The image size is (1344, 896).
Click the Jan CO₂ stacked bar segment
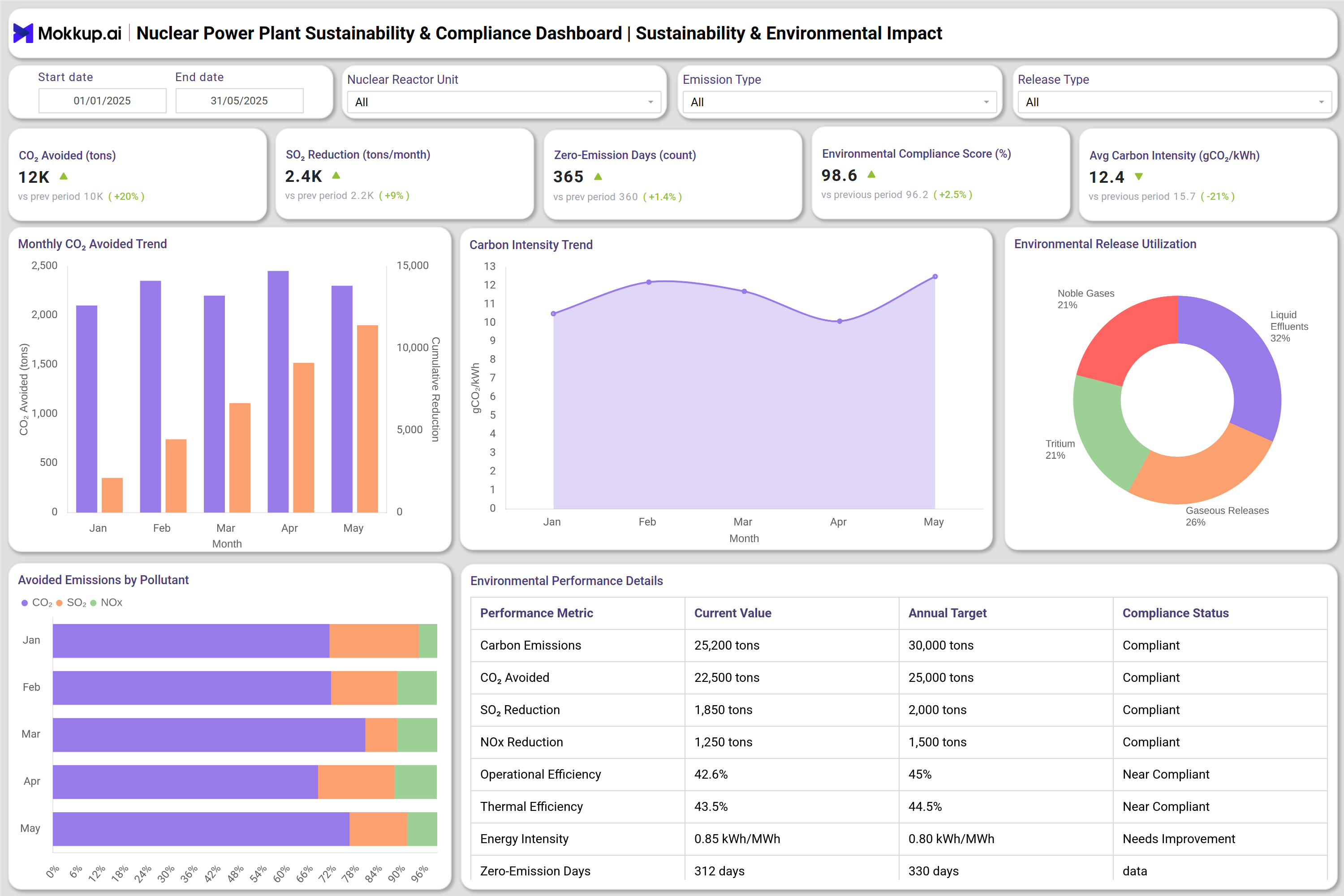pos(191,641)
